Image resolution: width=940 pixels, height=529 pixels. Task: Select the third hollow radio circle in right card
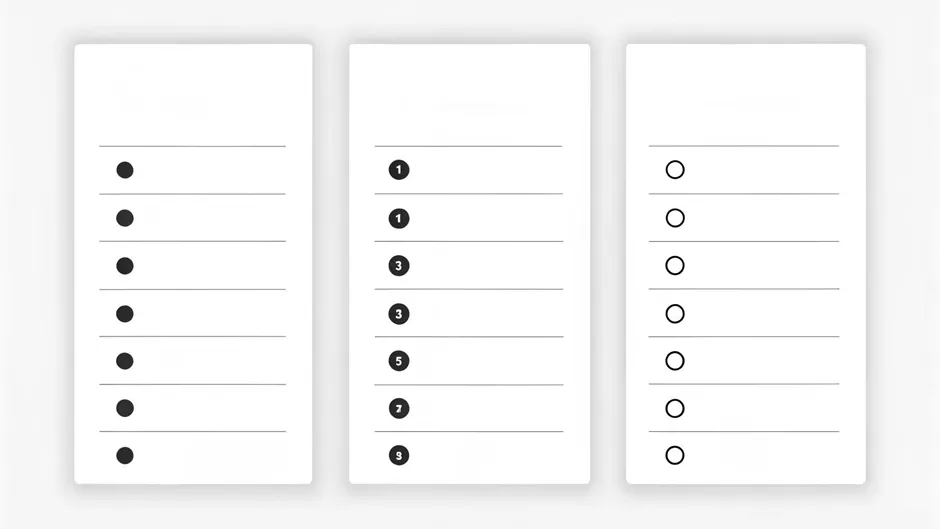[675, 266]
